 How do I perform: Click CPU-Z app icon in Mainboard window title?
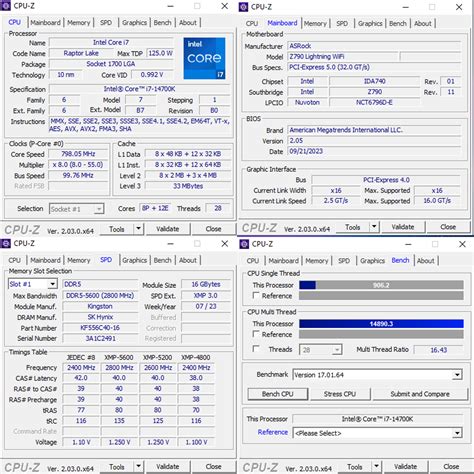click(x=244, y=7)
